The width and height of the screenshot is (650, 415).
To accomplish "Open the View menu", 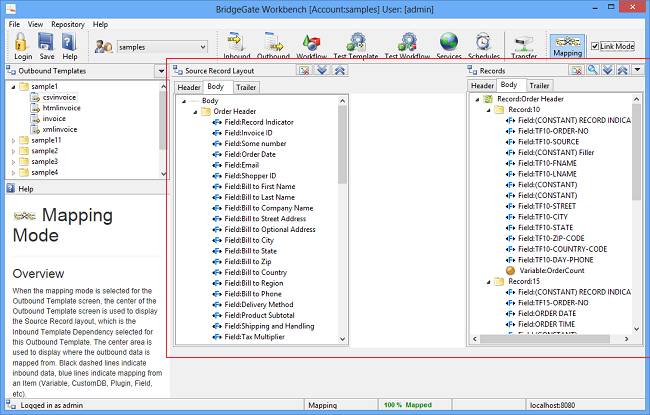I will coord(35,24).
